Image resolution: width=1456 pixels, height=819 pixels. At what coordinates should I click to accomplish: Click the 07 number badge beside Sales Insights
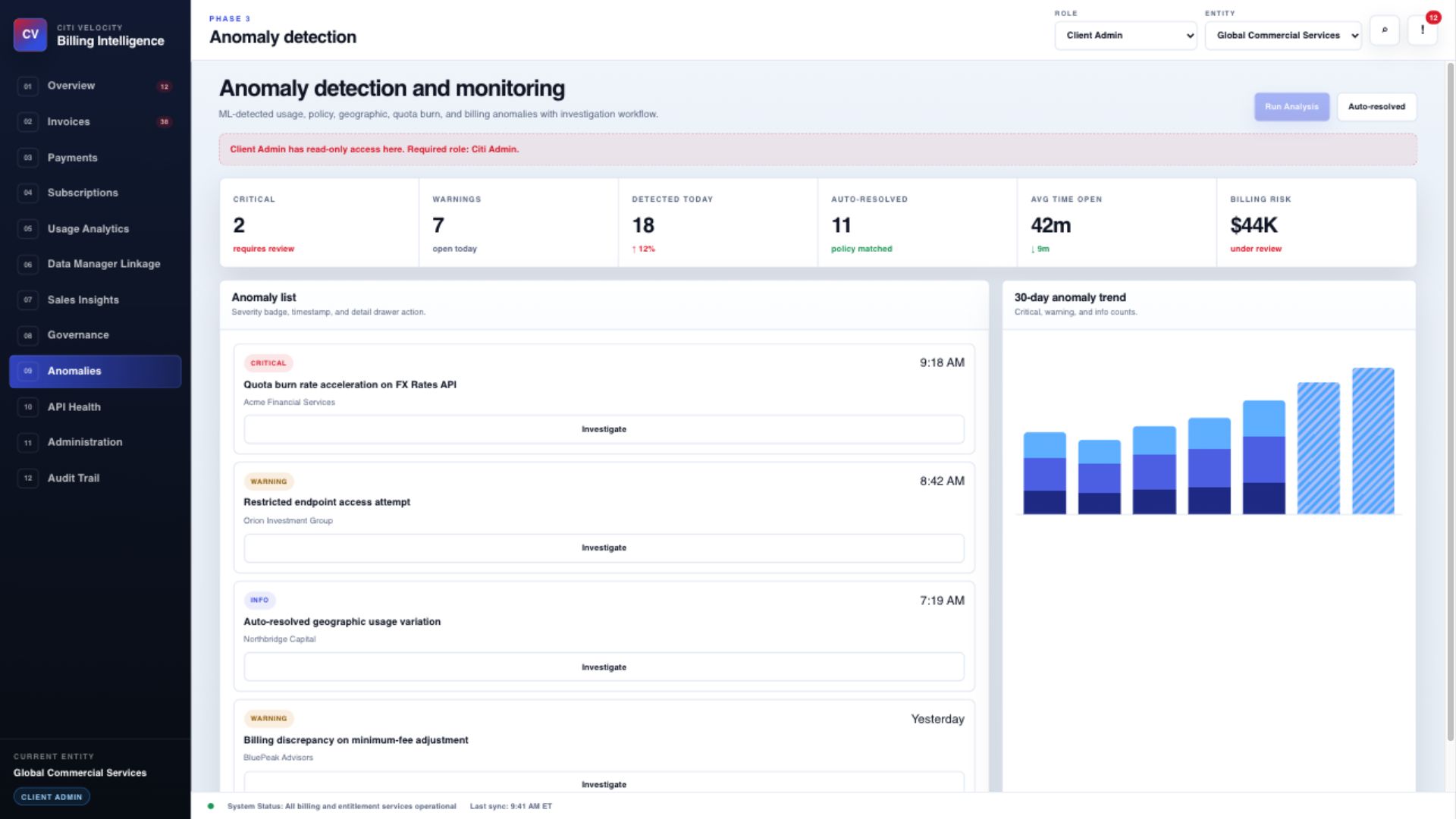click(28, 300)
